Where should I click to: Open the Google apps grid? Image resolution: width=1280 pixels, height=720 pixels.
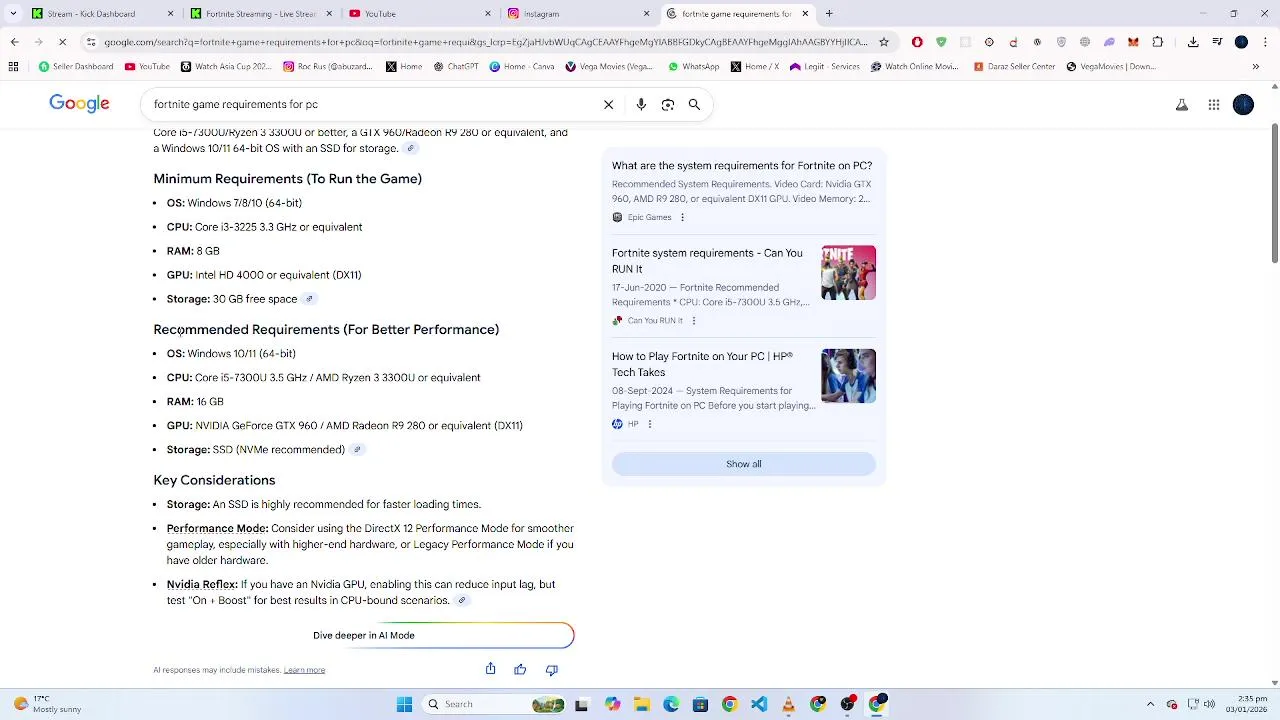pos(1214,104)
